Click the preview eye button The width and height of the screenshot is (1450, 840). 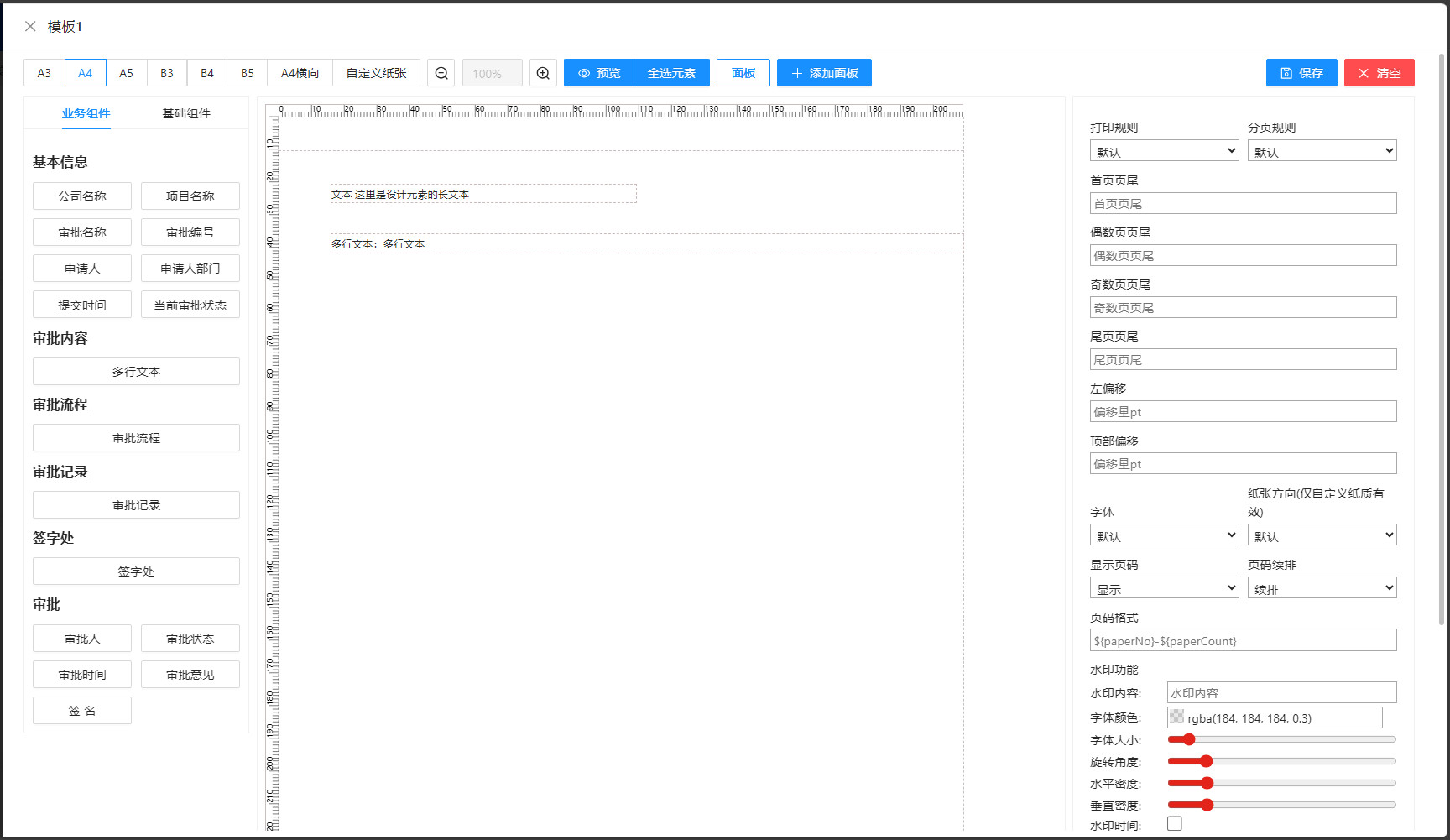pos(599,73)
